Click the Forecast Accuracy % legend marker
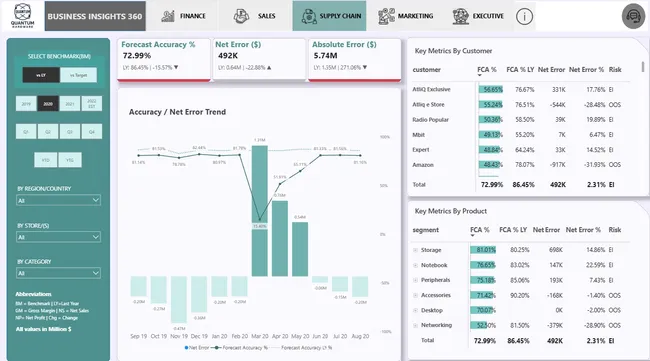This screenshot has height=361, width=650. 216,348
